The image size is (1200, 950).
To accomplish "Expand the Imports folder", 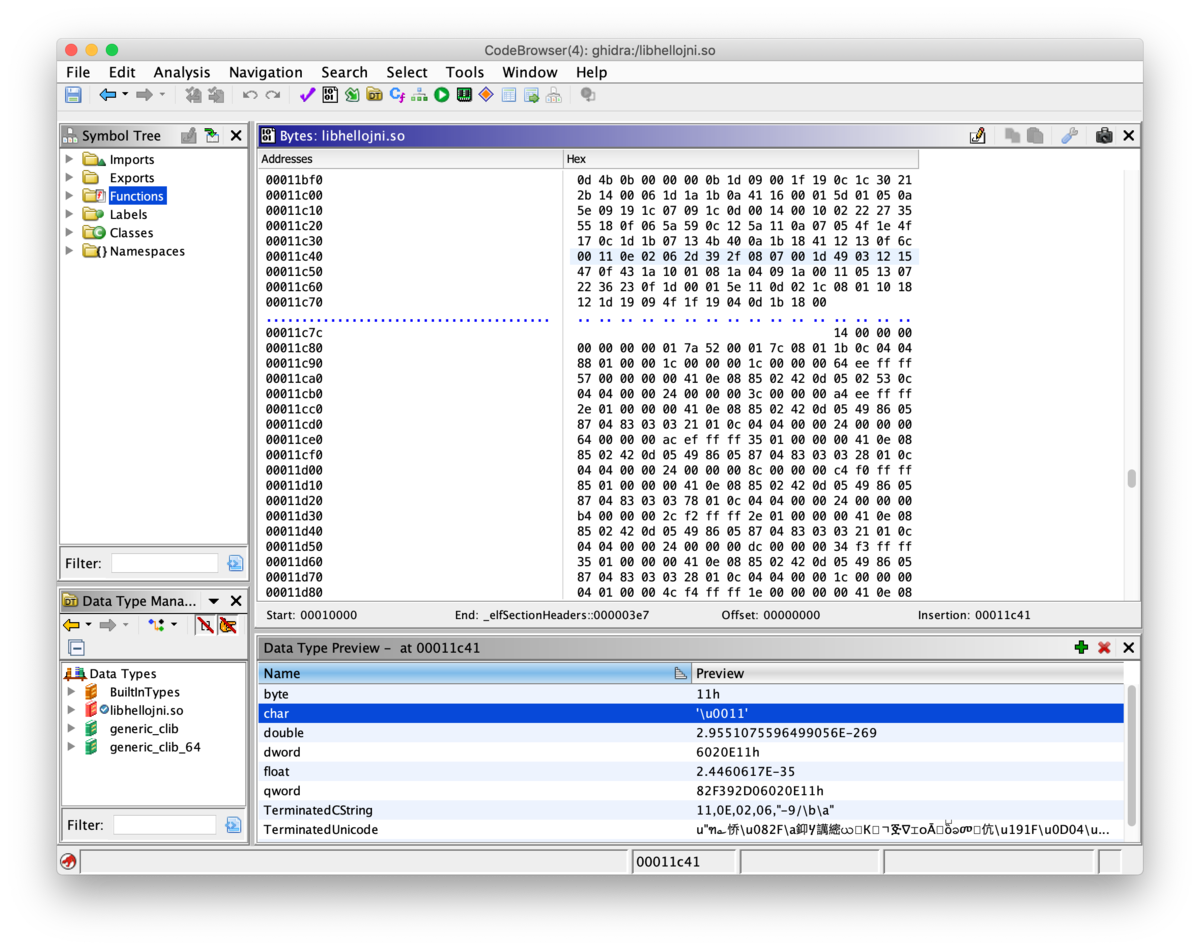I will 69,159.
